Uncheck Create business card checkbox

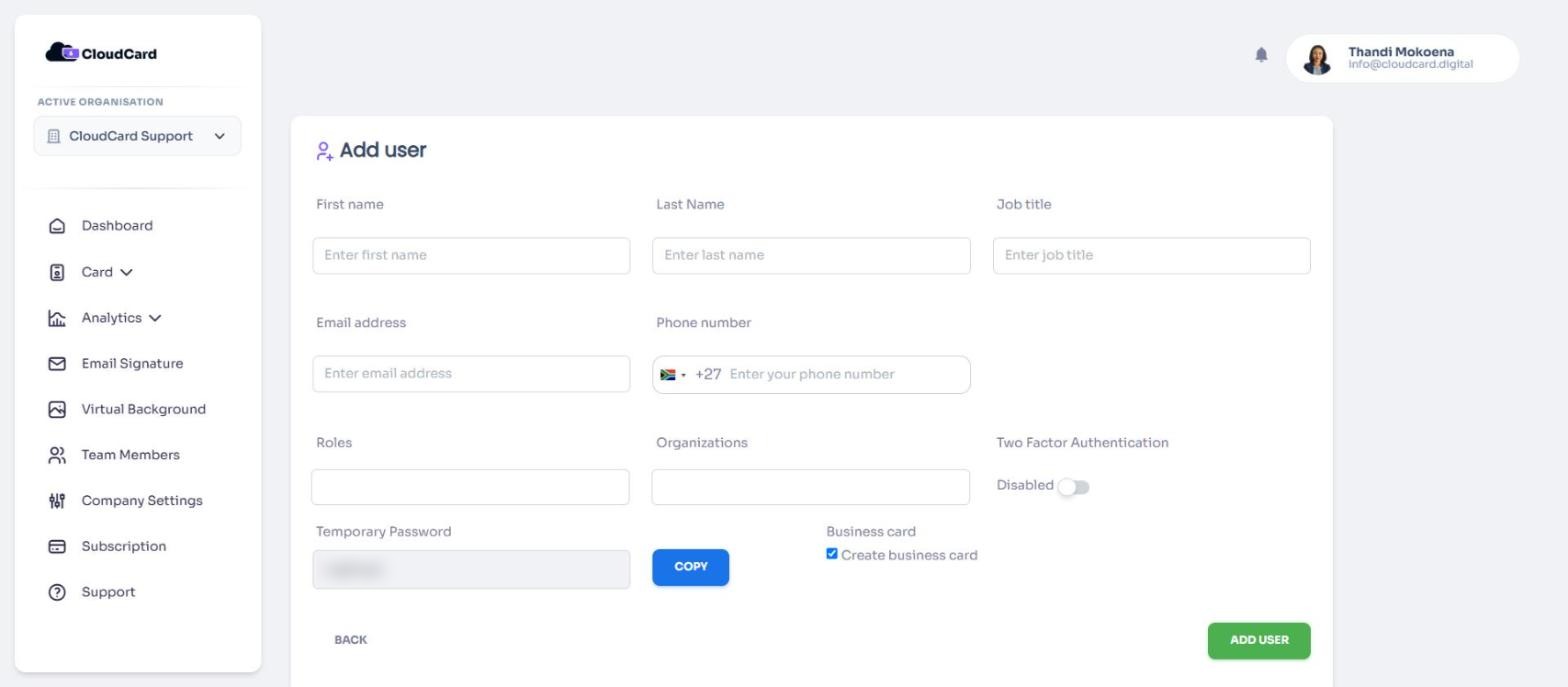click(x=832, y=554)
